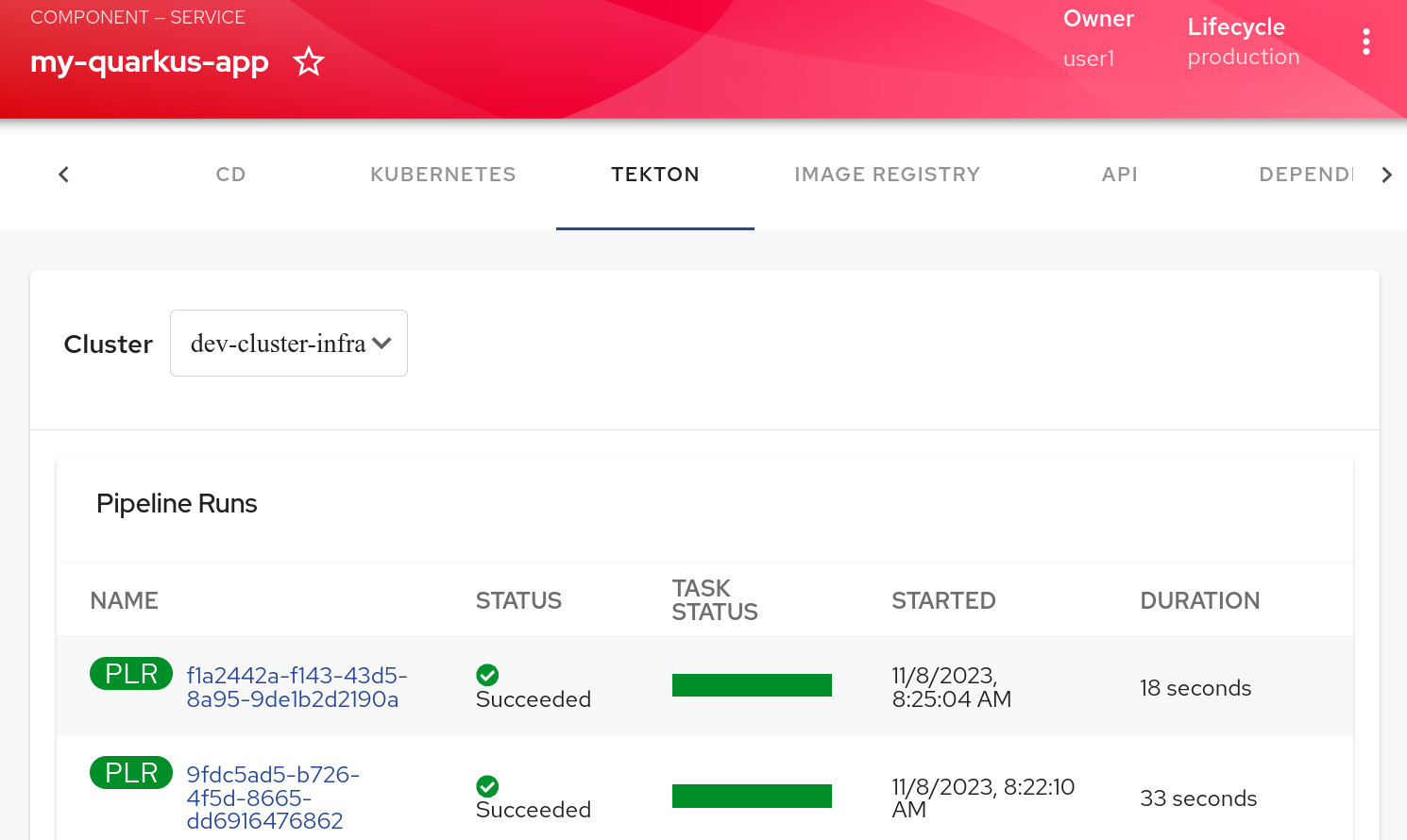
Task: Click Succeeded status text for 9fdc5ad5 run
Action: click(x=534, y=810)
